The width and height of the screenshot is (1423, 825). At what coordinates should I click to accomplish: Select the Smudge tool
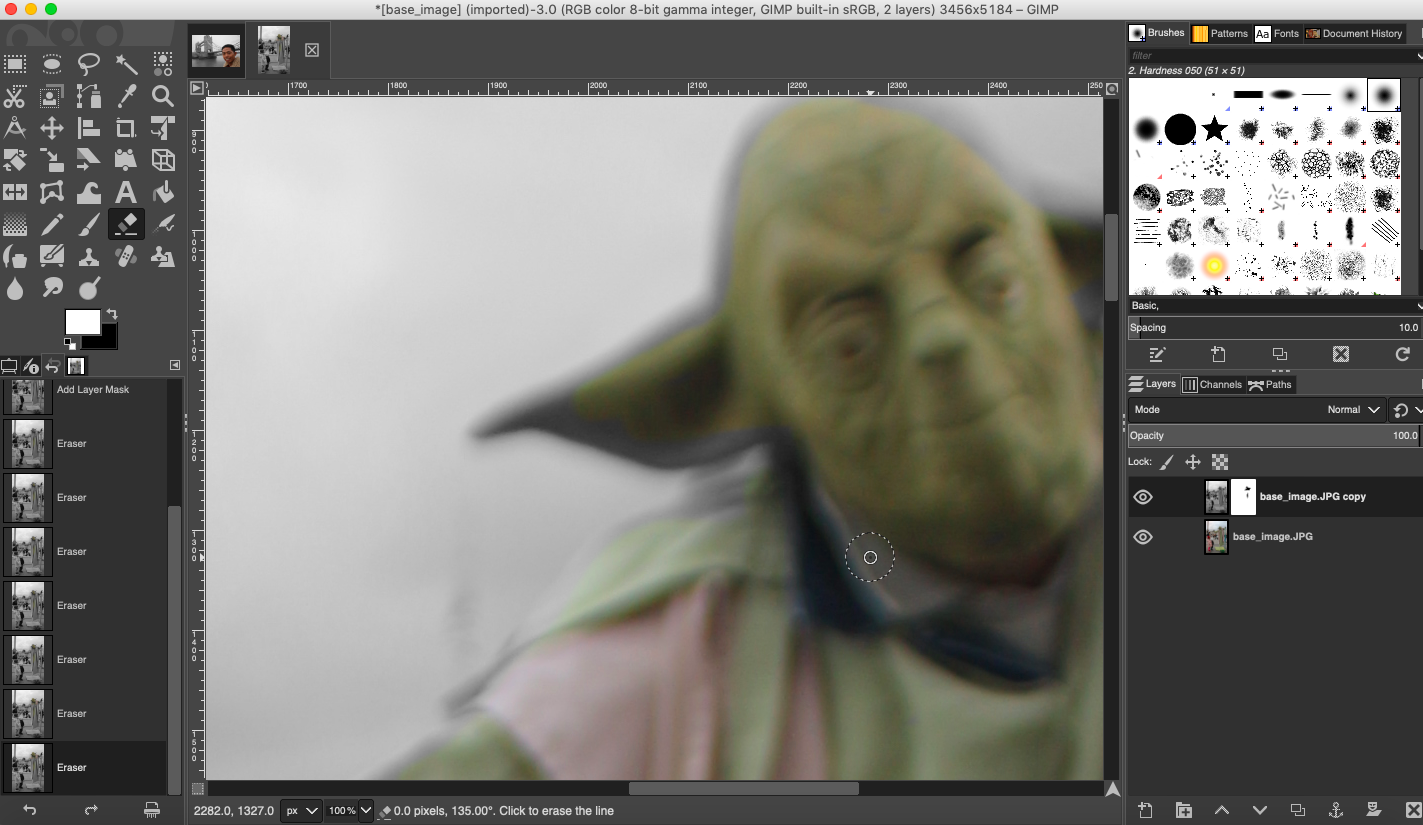click(x=52, y=288)
